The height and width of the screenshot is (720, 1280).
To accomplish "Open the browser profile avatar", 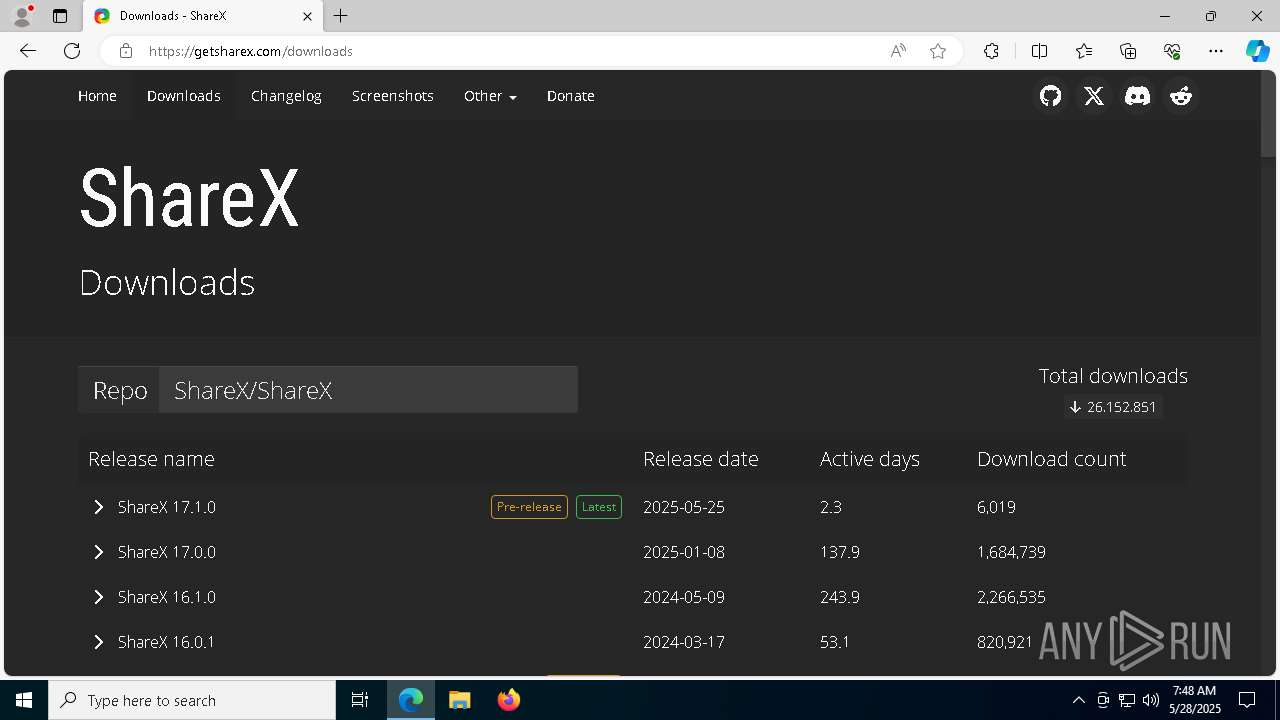I will (x=22, y=16).
